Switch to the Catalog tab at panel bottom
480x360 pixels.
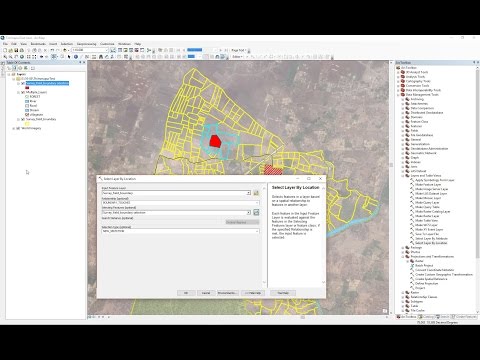(426, 317)
